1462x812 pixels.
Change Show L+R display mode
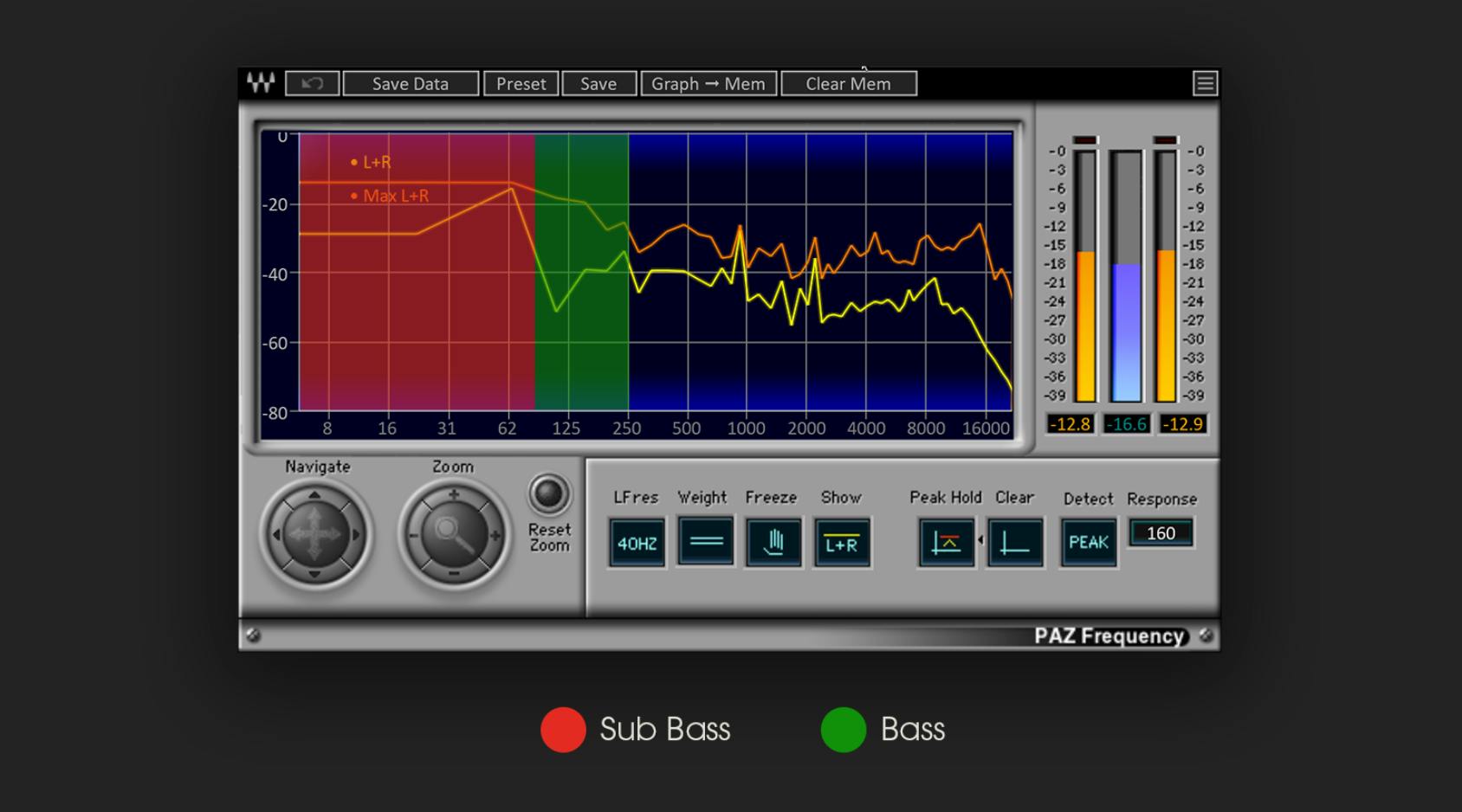(842, 543)
